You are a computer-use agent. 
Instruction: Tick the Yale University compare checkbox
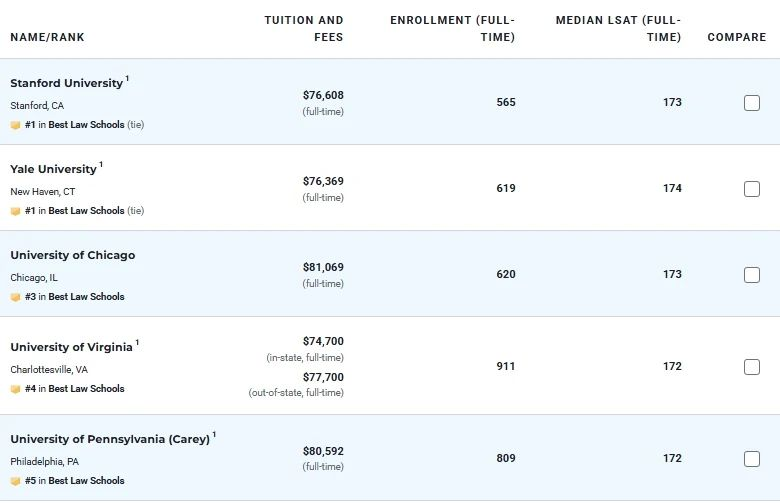click(752, 189)
